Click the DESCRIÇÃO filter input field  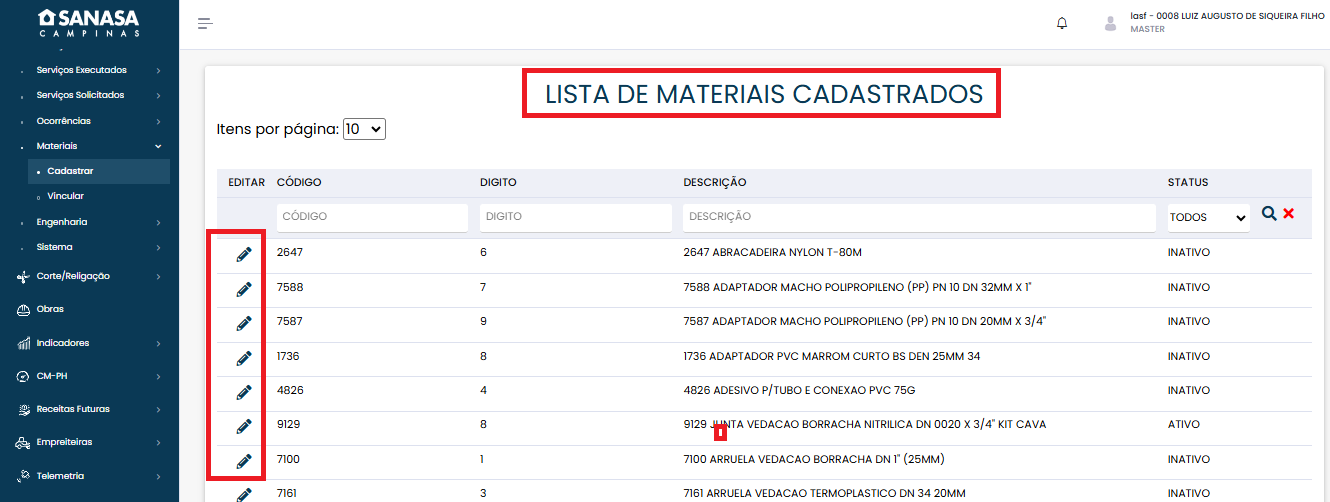point(918,218)
